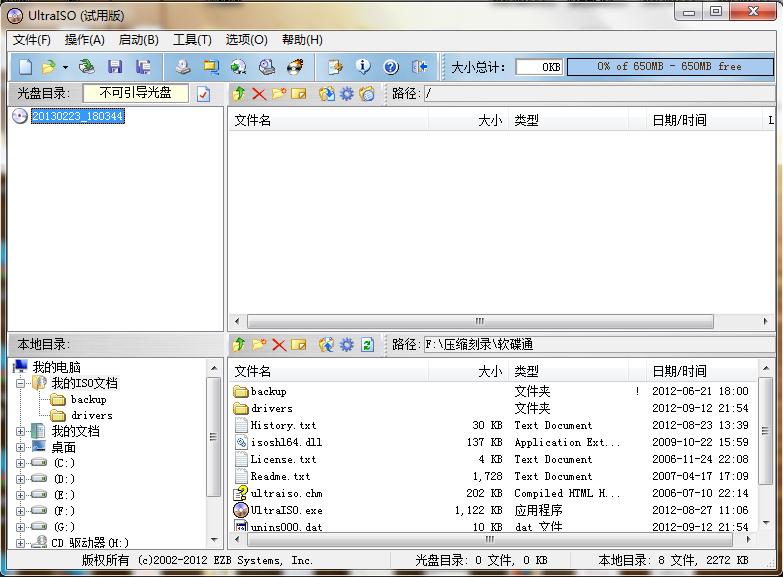The width and height of the screenshot is (783, 577).
Task: Collapse the 我的ISO文档 tree node
Action: (21, 383)
